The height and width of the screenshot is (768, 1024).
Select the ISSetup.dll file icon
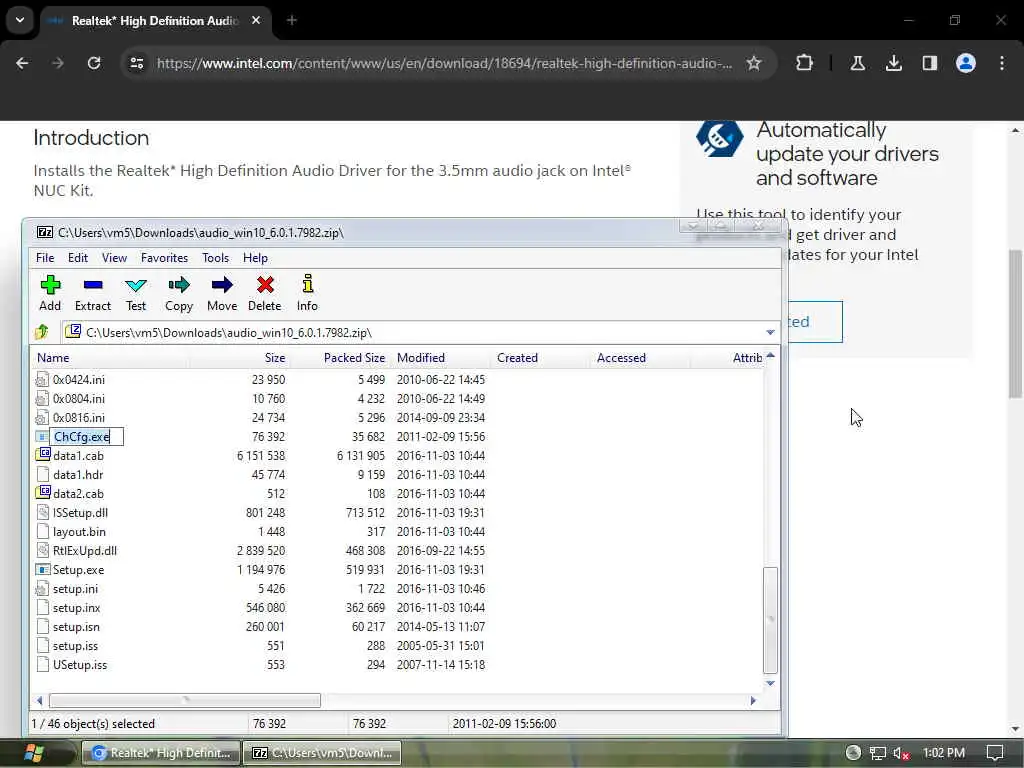tap(42, 512)
